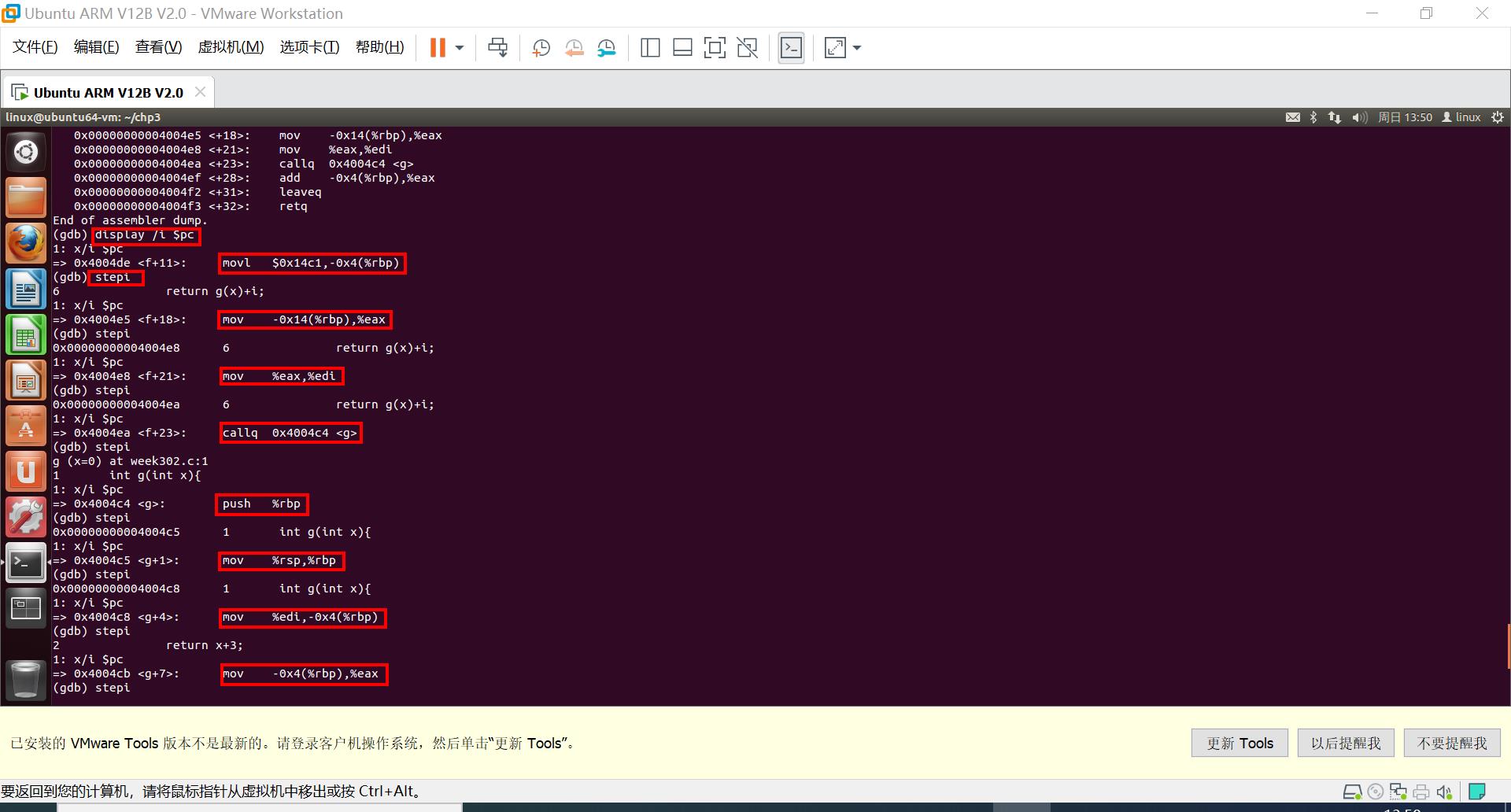Close the Ubuntu ARM V12B V2.0 tab
Viewport: 1511px width, 812px height.
[x=200, y=92]
